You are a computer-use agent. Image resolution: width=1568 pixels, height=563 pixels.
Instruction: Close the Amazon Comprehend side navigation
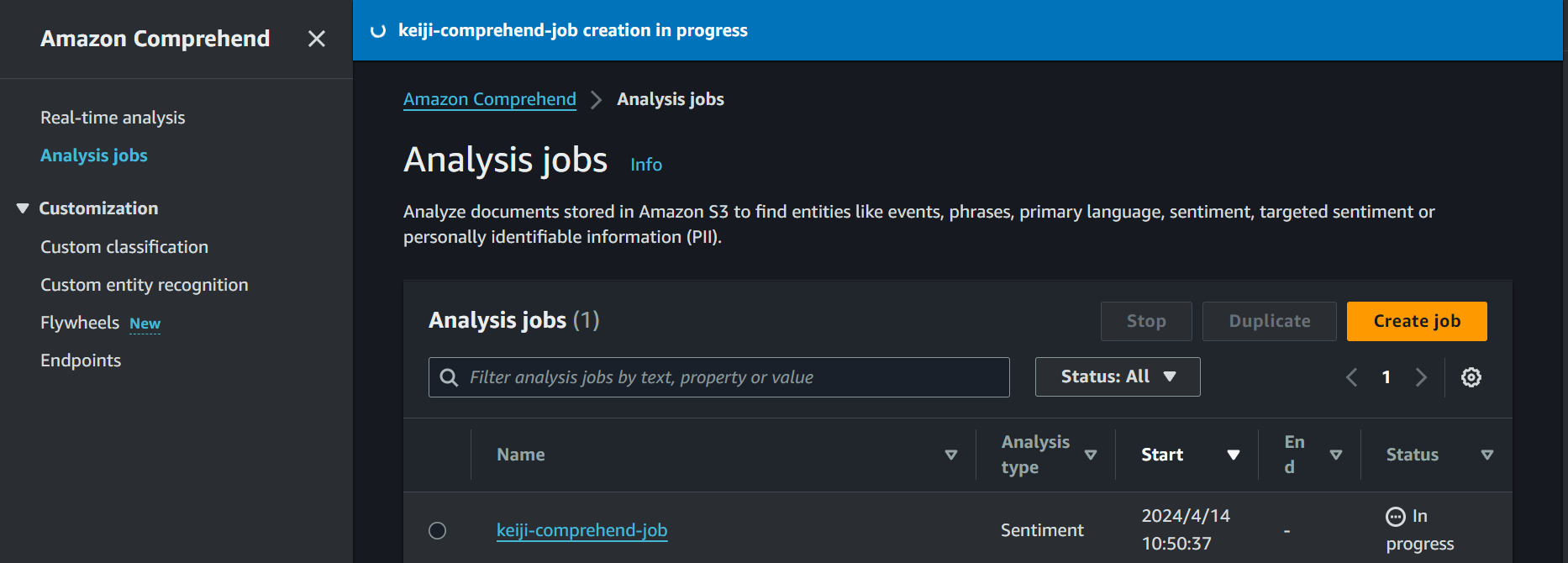pyautogui.click(x=316, y=39)
